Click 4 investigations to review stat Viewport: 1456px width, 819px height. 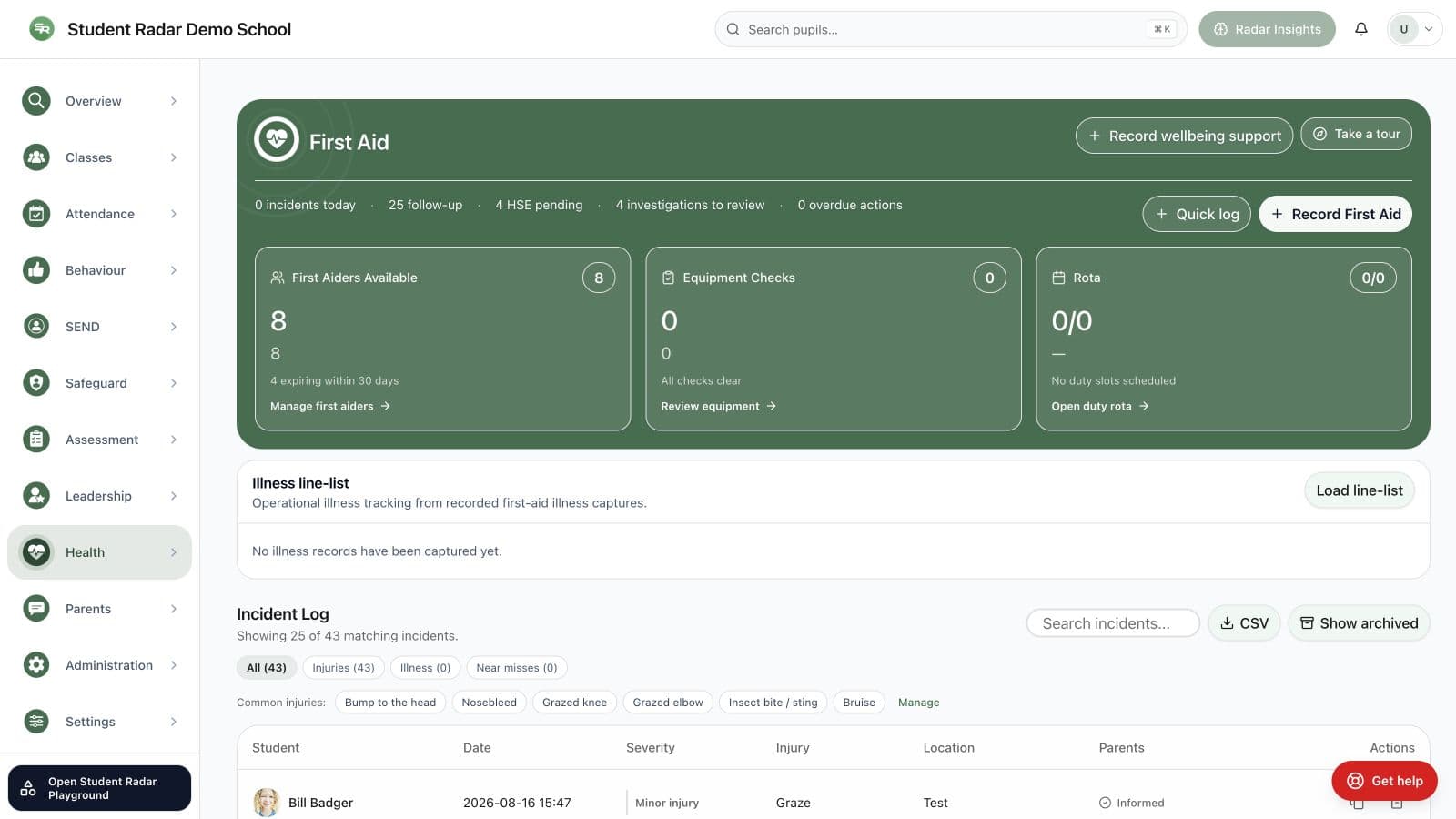click(x=690, y=206)
